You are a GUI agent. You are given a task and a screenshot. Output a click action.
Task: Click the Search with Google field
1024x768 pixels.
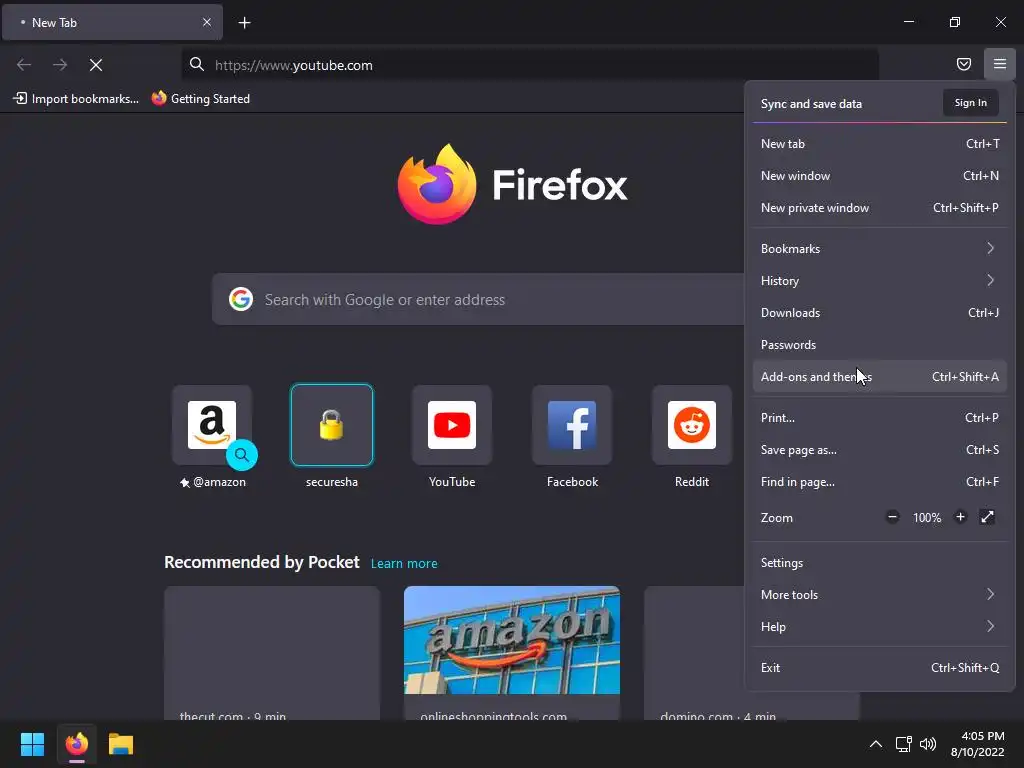478,299
